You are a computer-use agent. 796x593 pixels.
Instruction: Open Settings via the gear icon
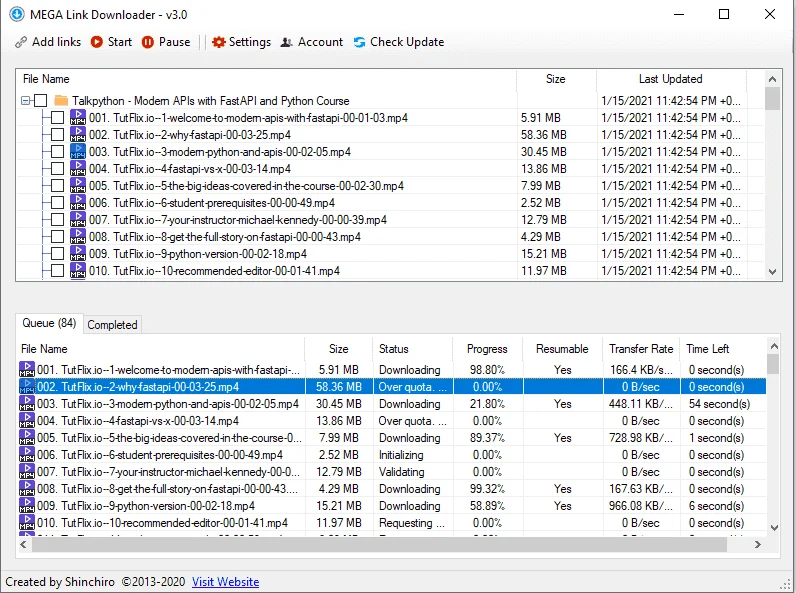click(x=218, y=42)
